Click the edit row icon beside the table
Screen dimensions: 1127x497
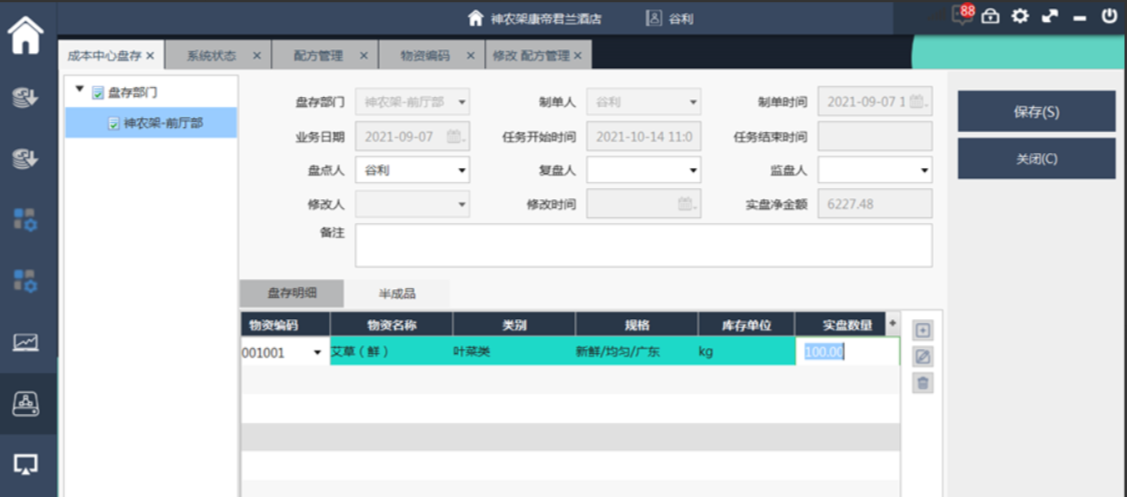click(923, 356)
